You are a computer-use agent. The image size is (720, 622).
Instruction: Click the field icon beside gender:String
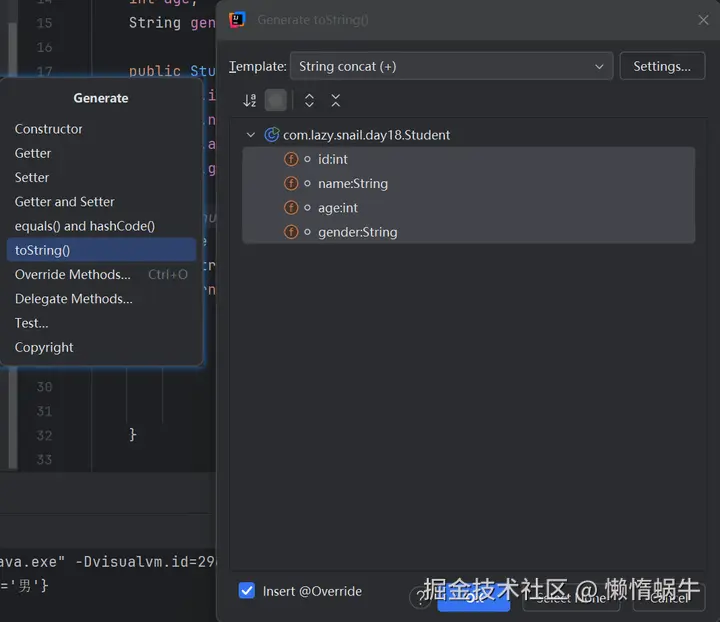tap(291, 232)
